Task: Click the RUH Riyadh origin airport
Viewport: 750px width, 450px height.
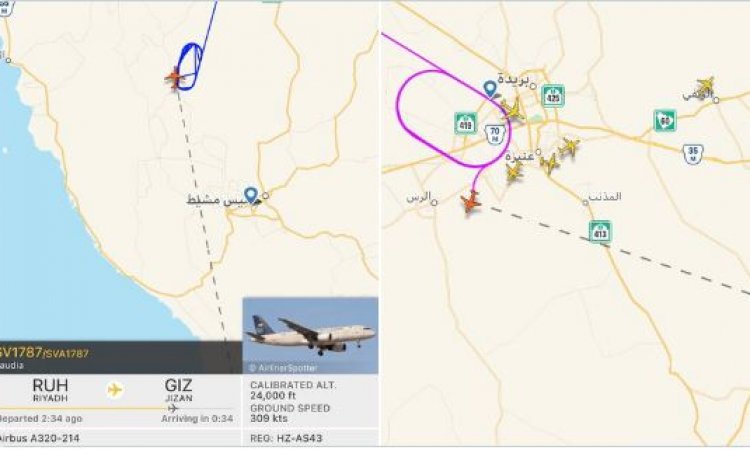Action: coord(50,390)
